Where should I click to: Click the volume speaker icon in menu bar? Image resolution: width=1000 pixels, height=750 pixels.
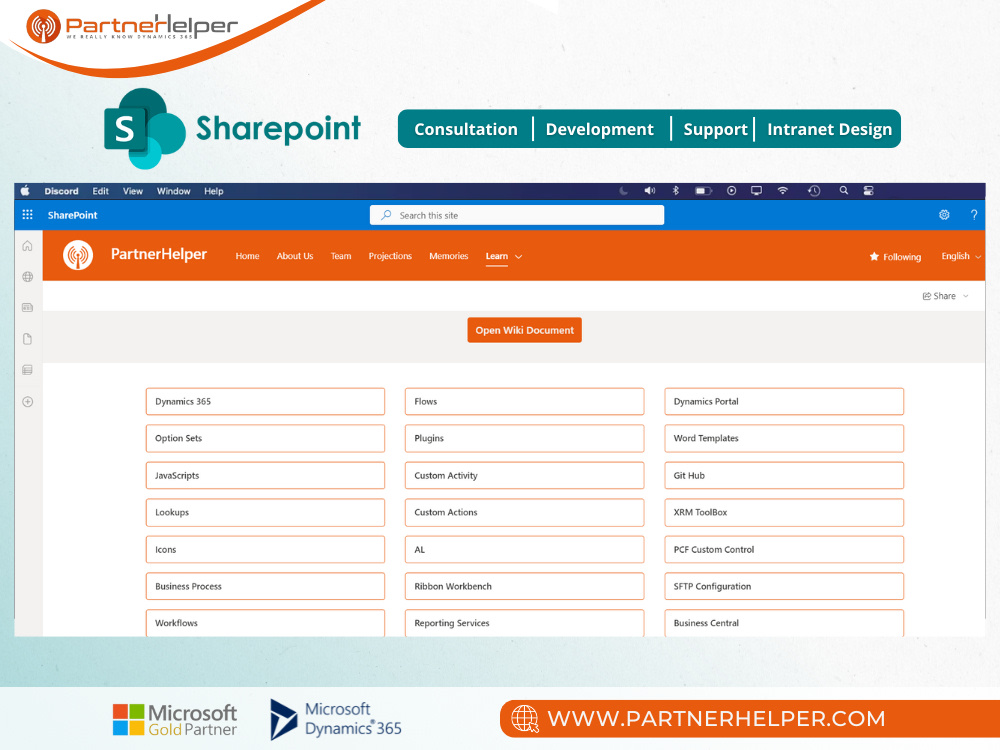click(x=649, y=191)
